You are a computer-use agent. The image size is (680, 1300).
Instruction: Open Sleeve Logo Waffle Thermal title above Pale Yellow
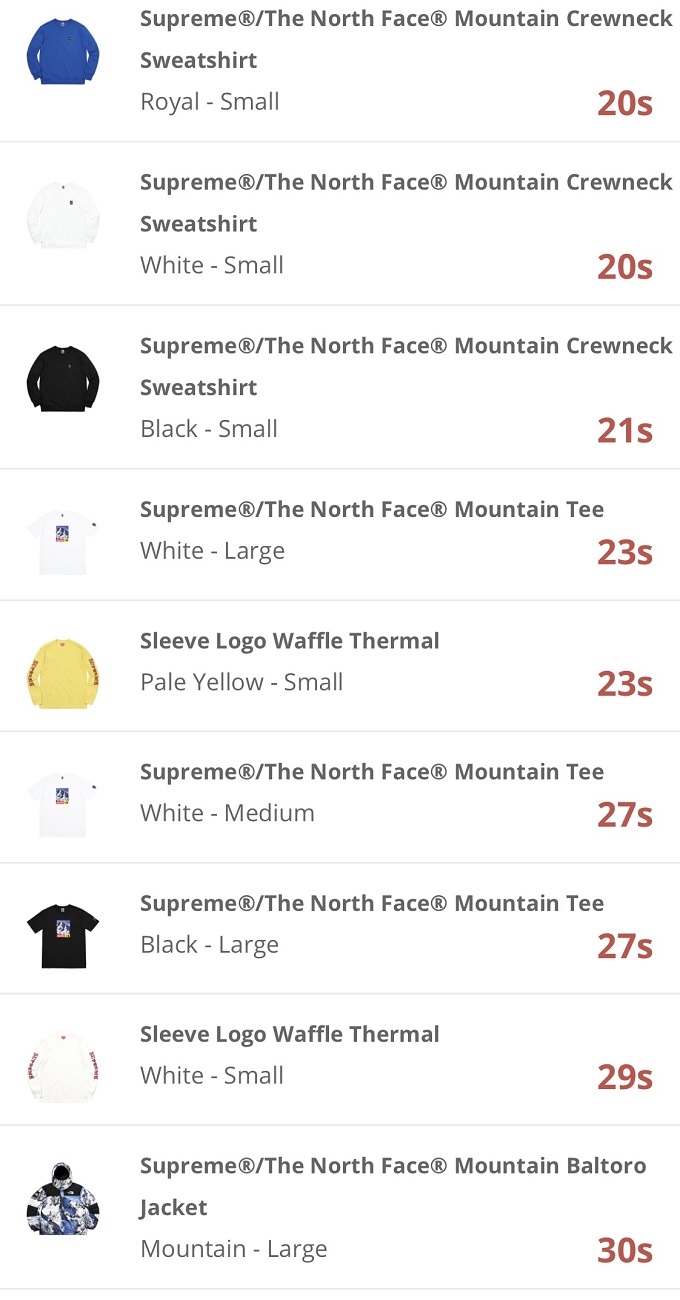pos(289,641)
